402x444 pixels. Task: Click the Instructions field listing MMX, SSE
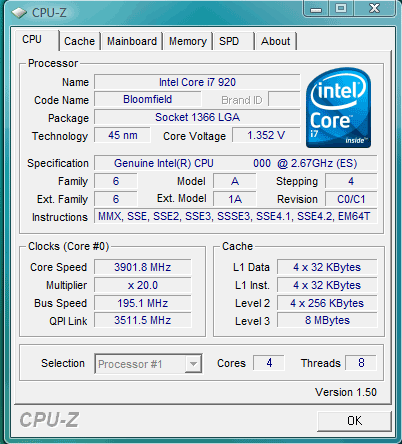pyautogui.click(x=235, y=216)
